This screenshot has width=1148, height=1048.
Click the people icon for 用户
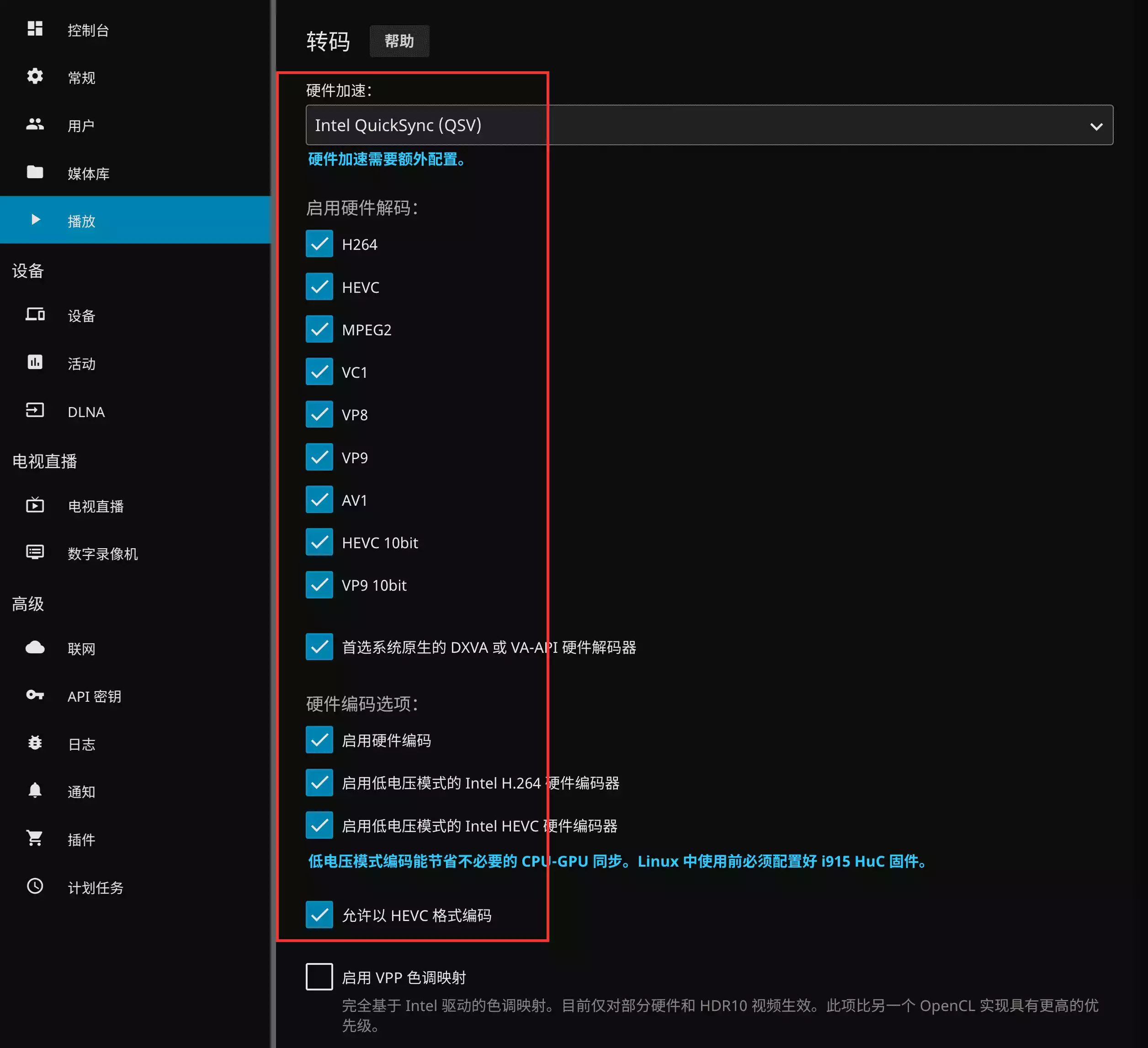tap(35, 124)
